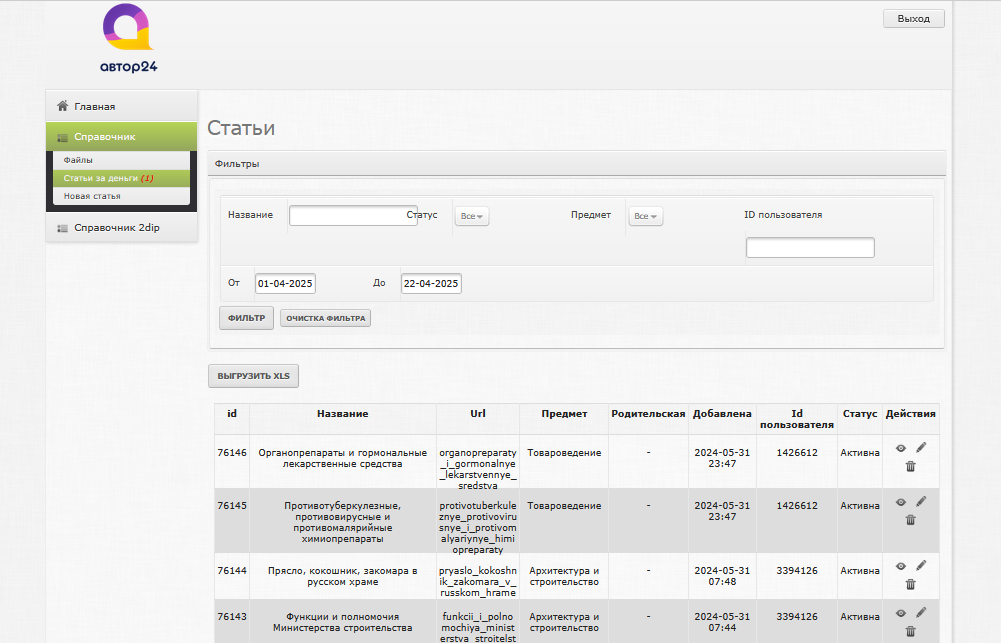Image resolution: width=1001 pixels, height=643 pixels.
Task: Click the От date field
Action: 285,284
